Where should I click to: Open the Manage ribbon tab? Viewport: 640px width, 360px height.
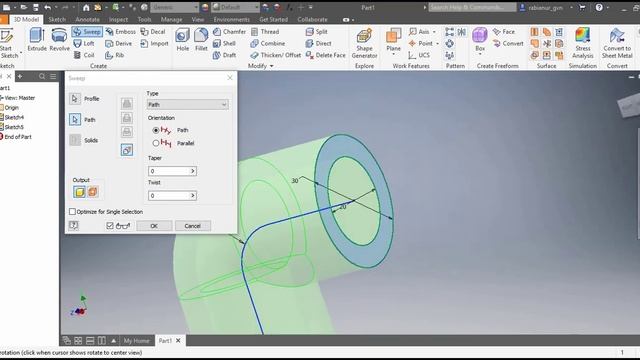tap(171, 19)
